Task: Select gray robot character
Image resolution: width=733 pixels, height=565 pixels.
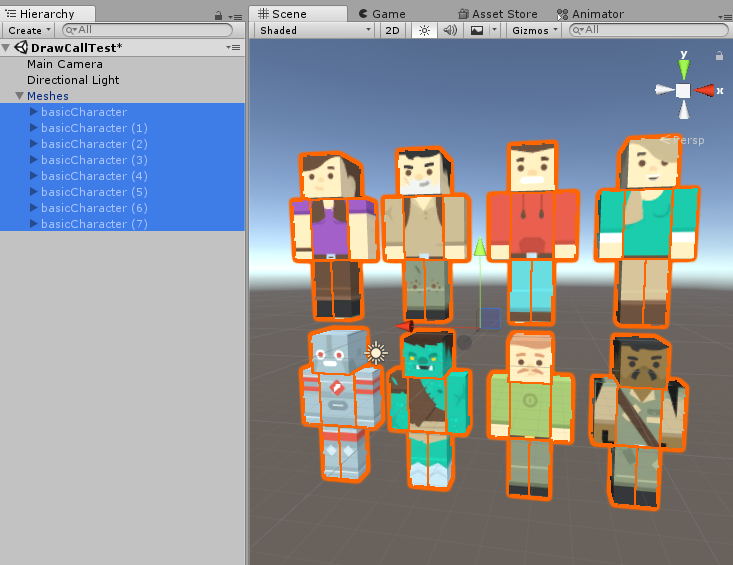Action: [340, 404]
